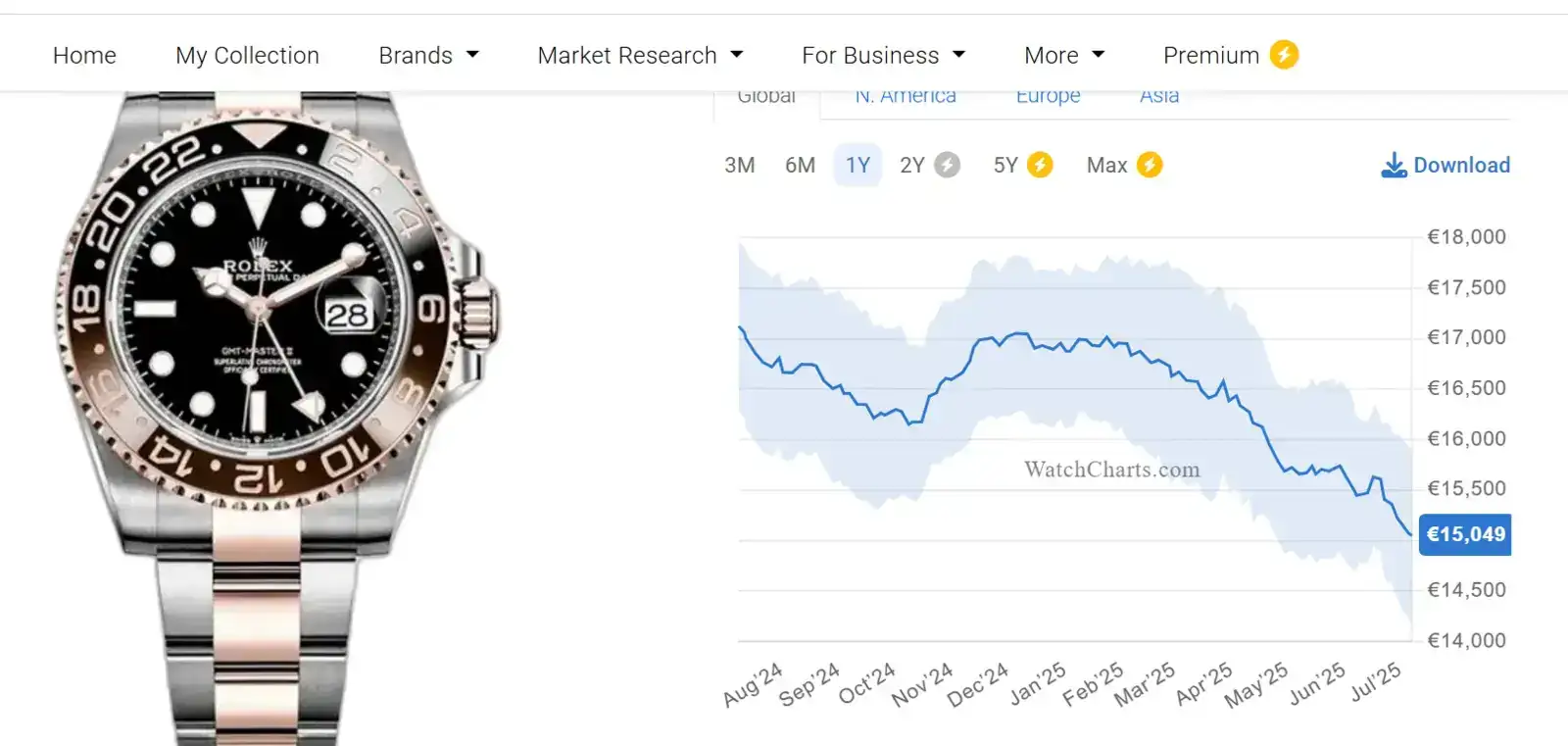Image resolution: width=1568 pixels, height=746 pixels.
Task: Open the Premium page link
Action: [x=1210, y=56]
